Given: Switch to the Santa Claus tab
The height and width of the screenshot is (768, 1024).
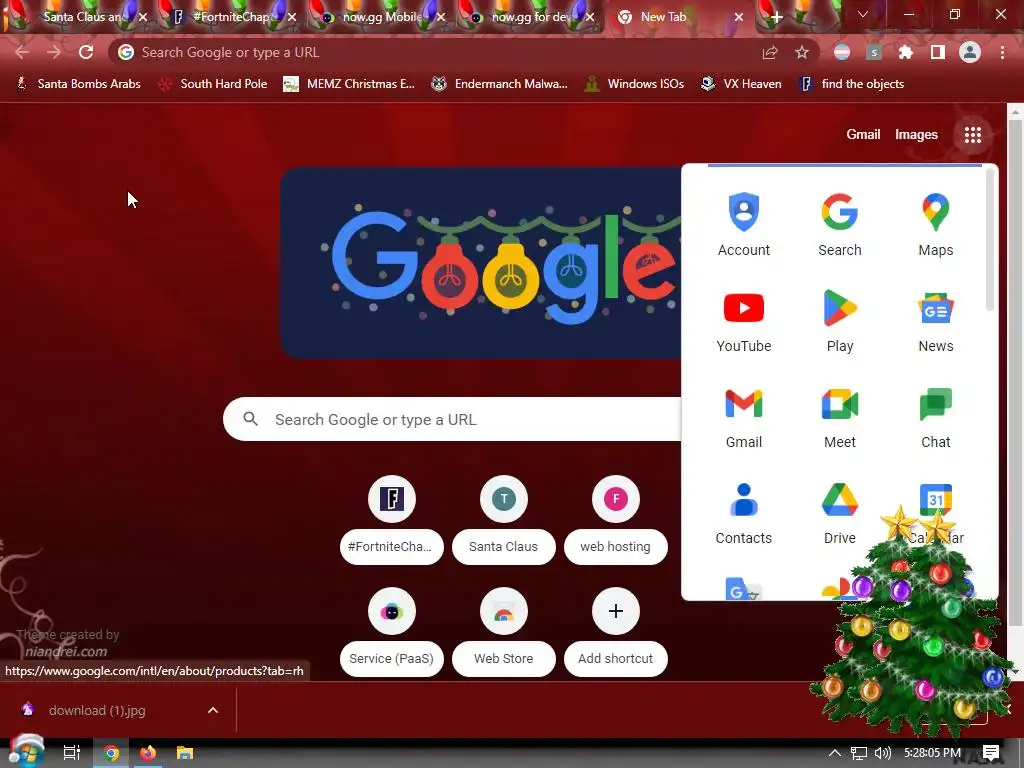Looking at the screenshot, I should click(x=82, y=17).
